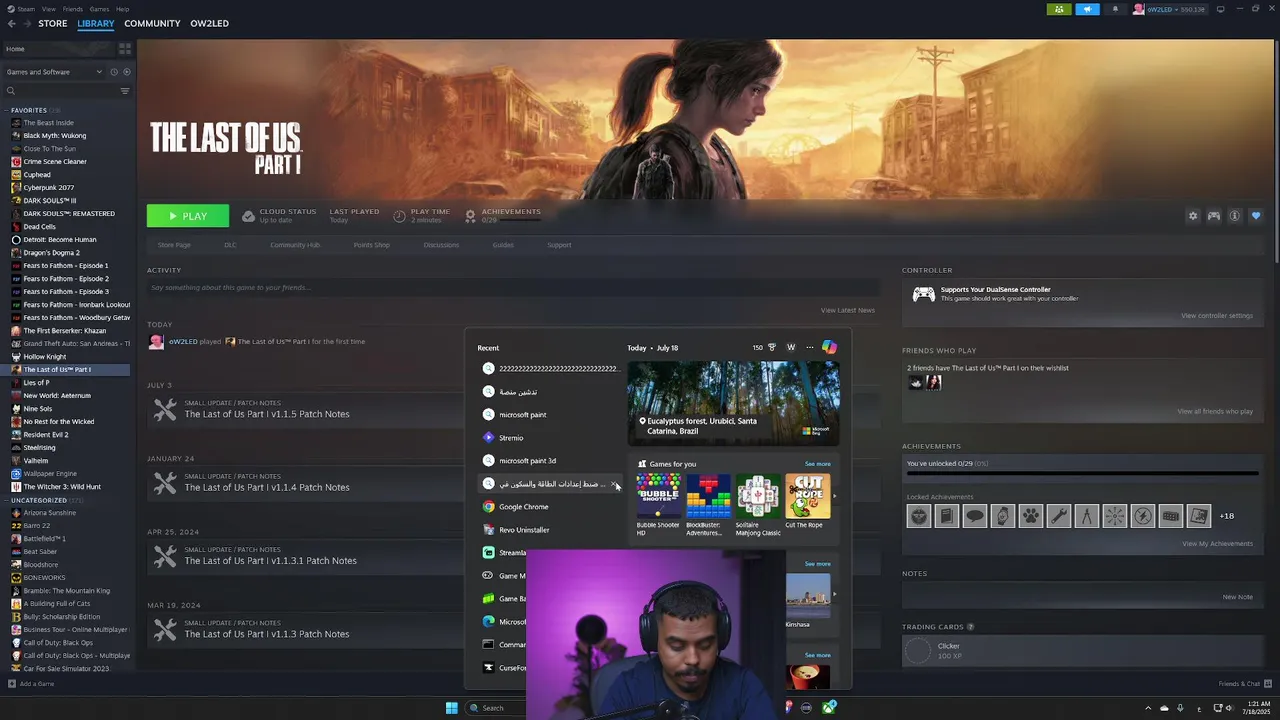The image size is (1280, 720).
Task: Select The Witcher 3: Wild Hunt
Action: tap(62, 486)
